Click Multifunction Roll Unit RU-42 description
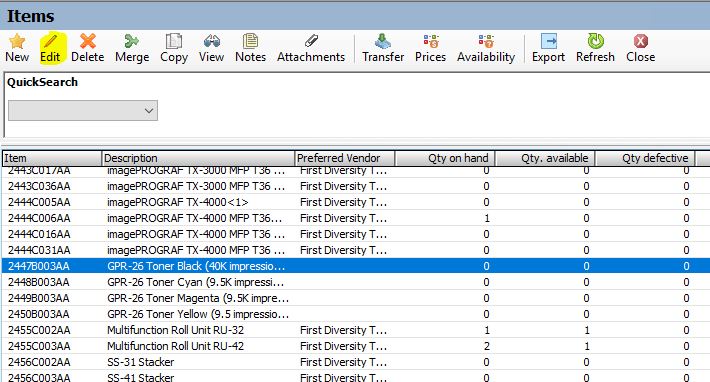The image size is (710, 382). [x=176, y=346]
